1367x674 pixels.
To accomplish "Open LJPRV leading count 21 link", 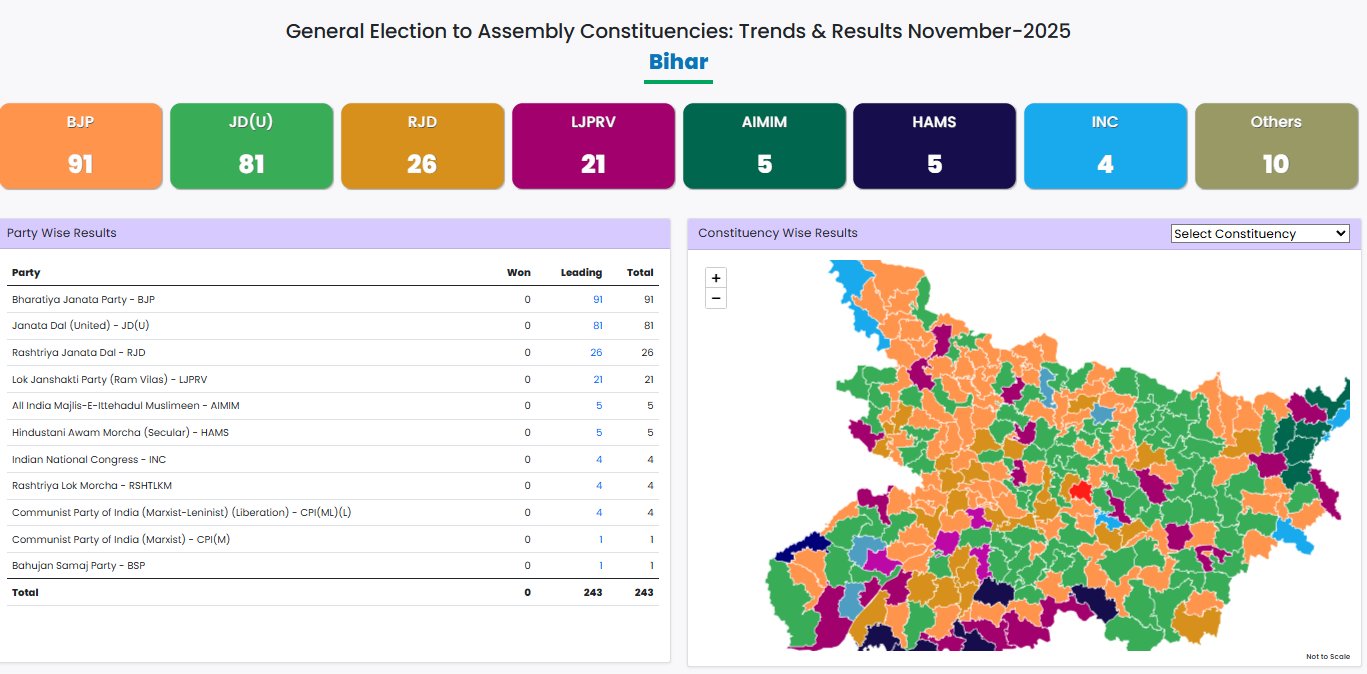I will point(597,379).
